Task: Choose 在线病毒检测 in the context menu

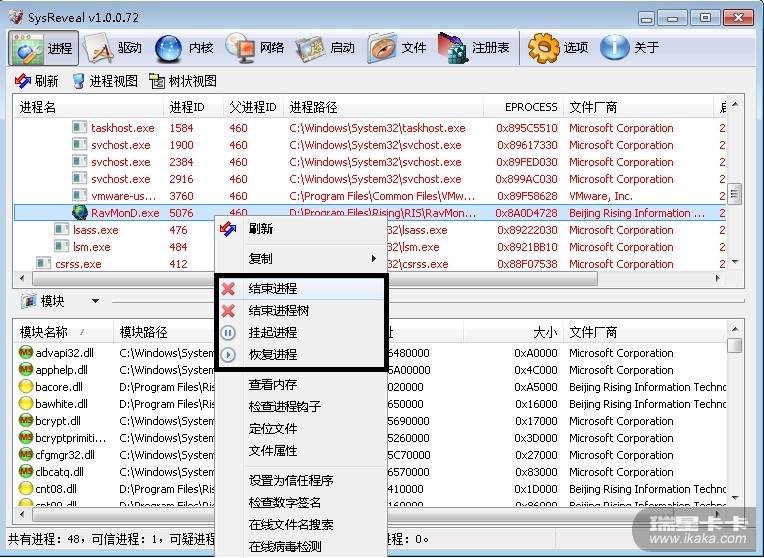Action: point(299,547)
